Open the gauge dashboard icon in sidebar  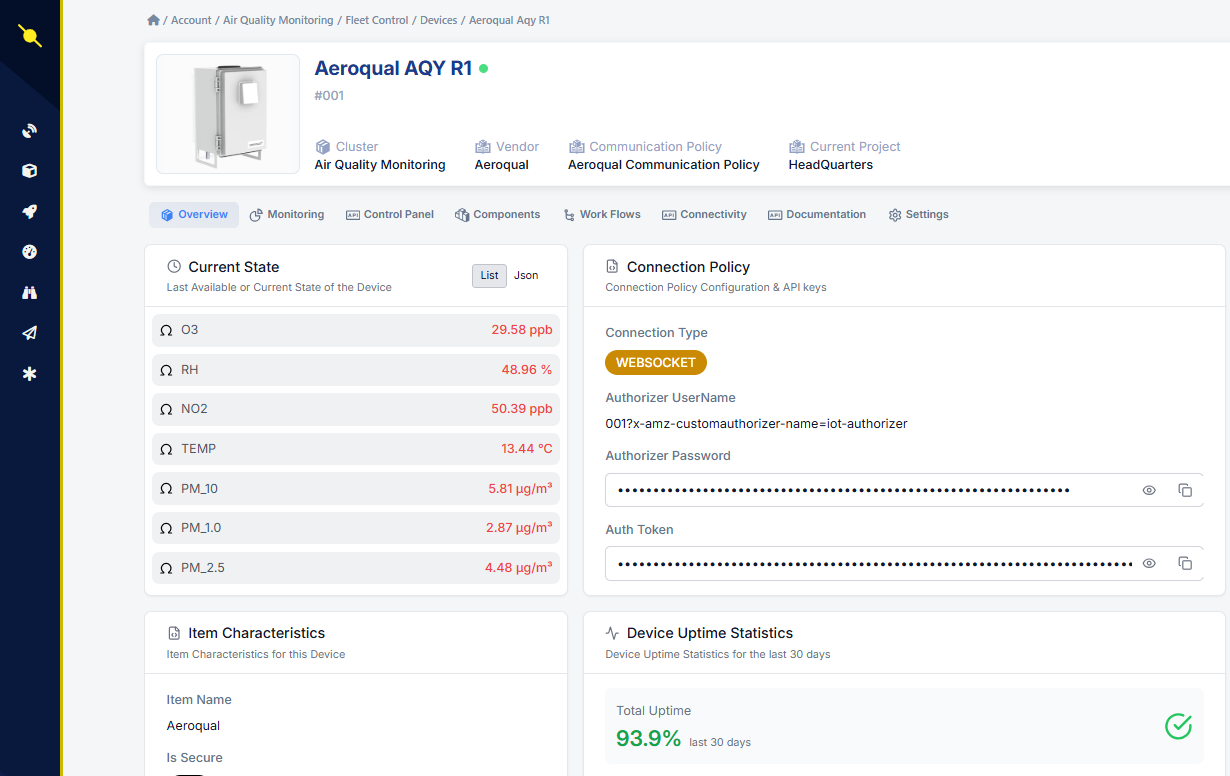[x=29, y=252]
